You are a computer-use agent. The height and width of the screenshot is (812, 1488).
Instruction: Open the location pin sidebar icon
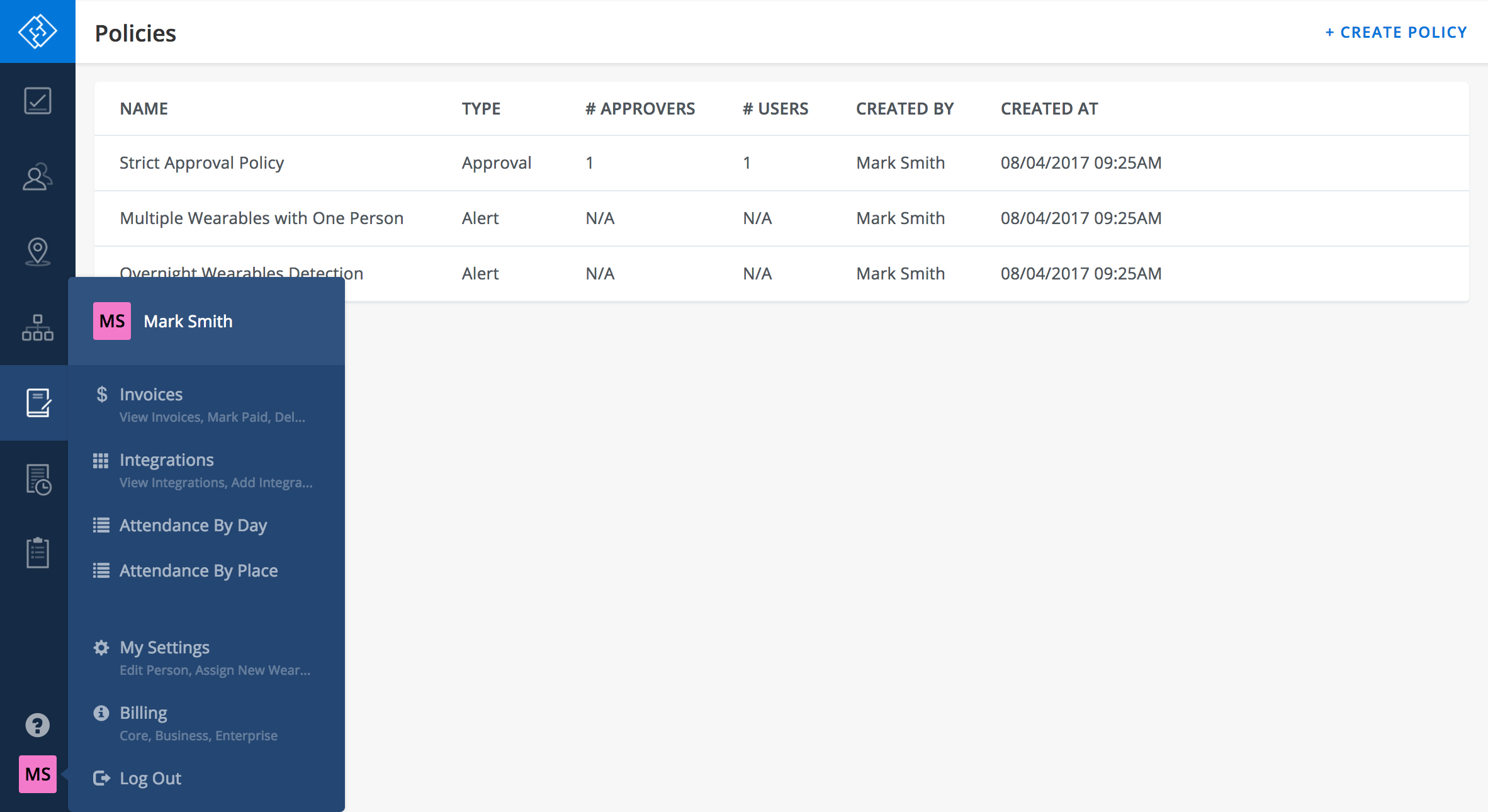point(37,252)
